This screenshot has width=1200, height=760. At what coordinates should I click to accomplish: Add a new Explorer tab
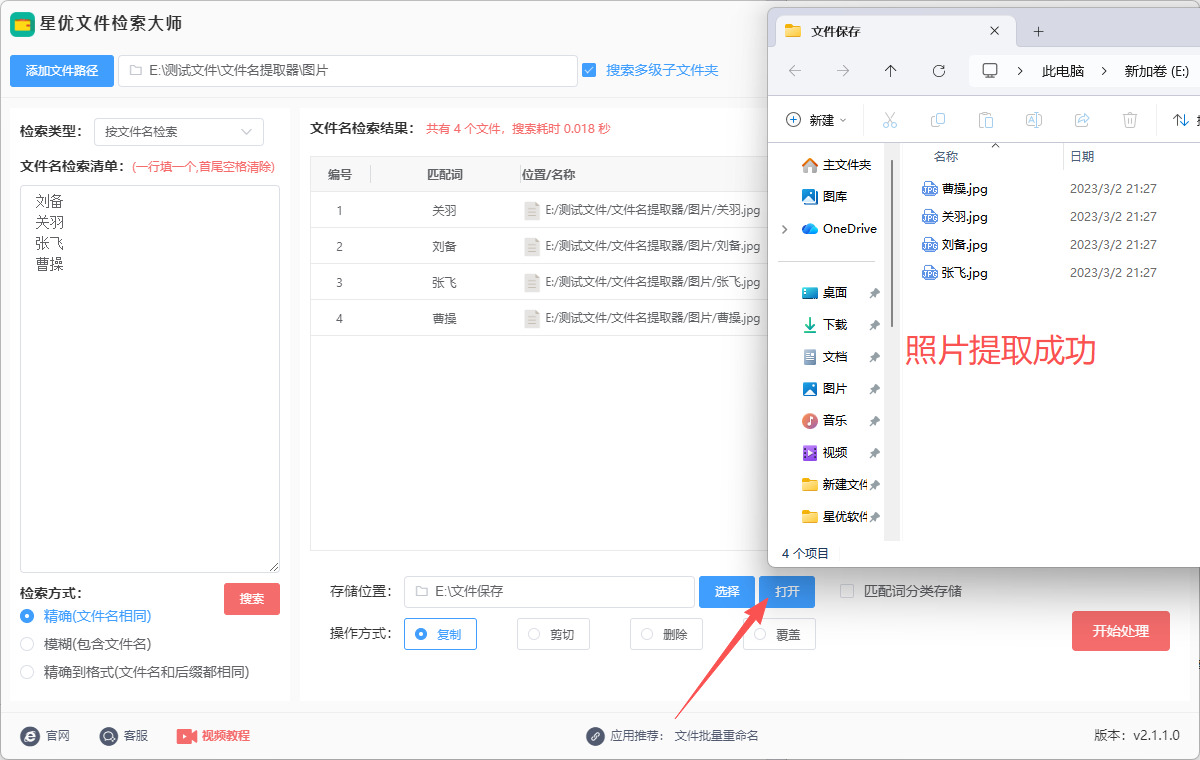[1038, 31]
